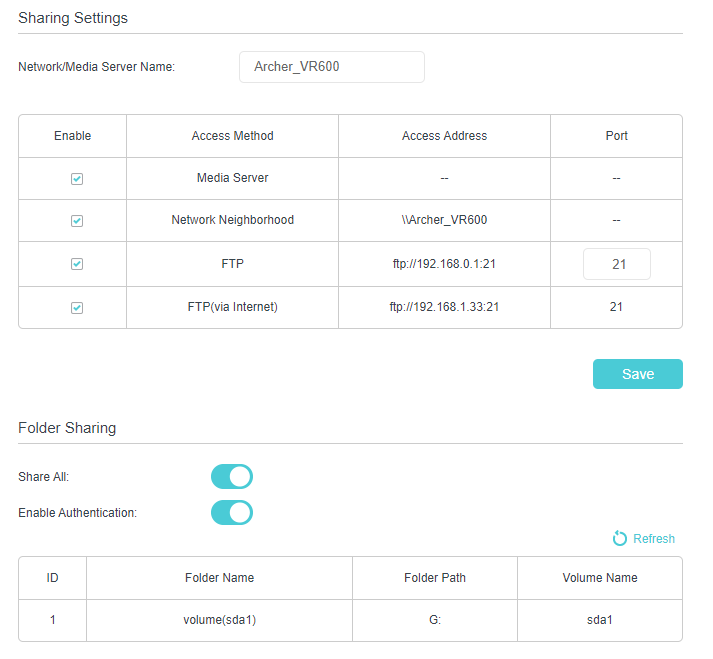The width and height of the screenshot is (713, 659).
Task: Select the sda1 volume name cell
Action: click(x=599, y=620)
